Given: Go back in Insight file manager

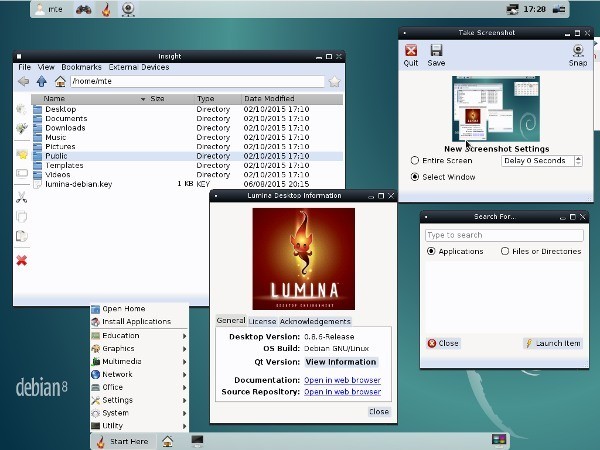Looking at the screenshot, I should point(23,81).
